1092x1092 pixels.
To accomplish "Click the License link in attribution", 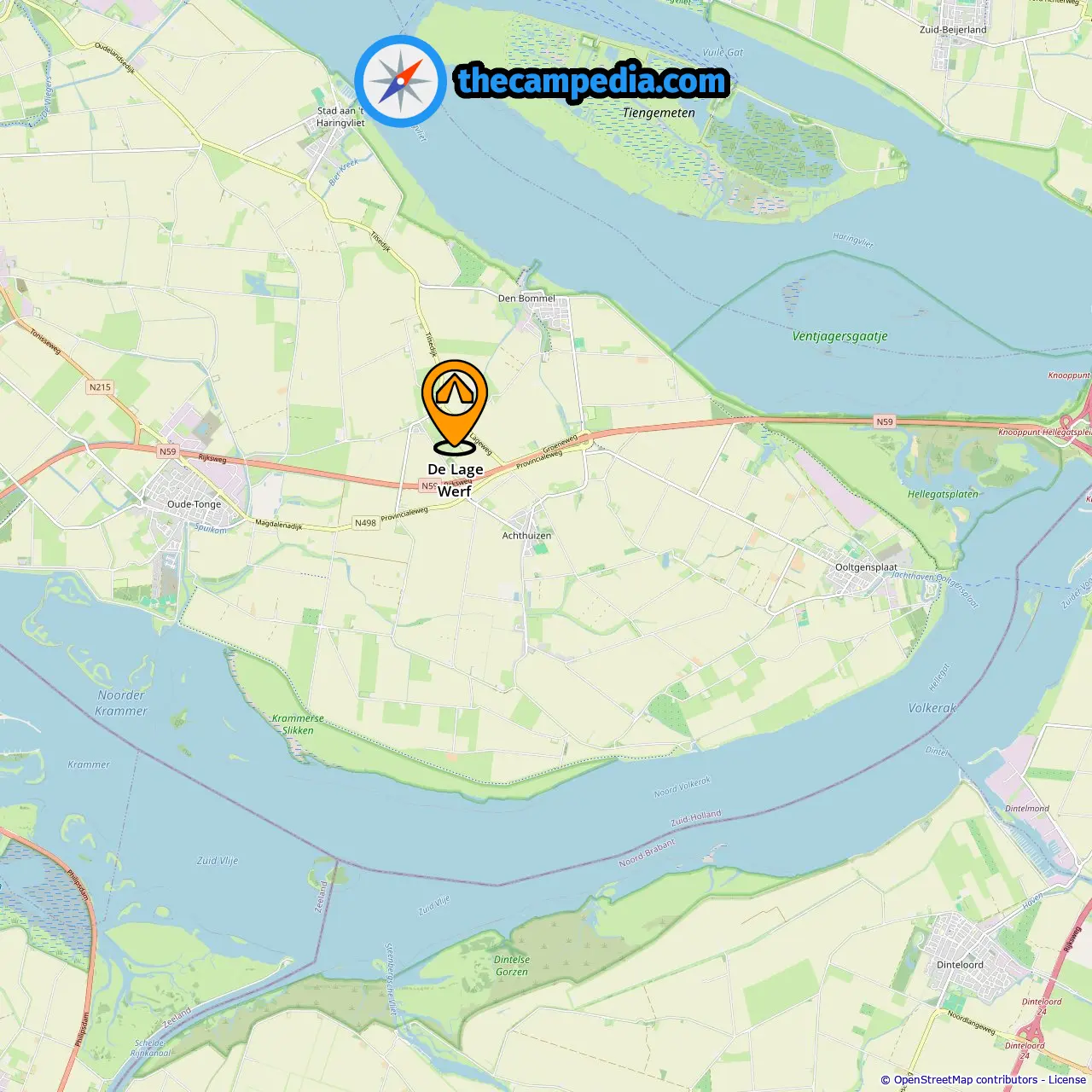I will [x=1067, y=1080].
